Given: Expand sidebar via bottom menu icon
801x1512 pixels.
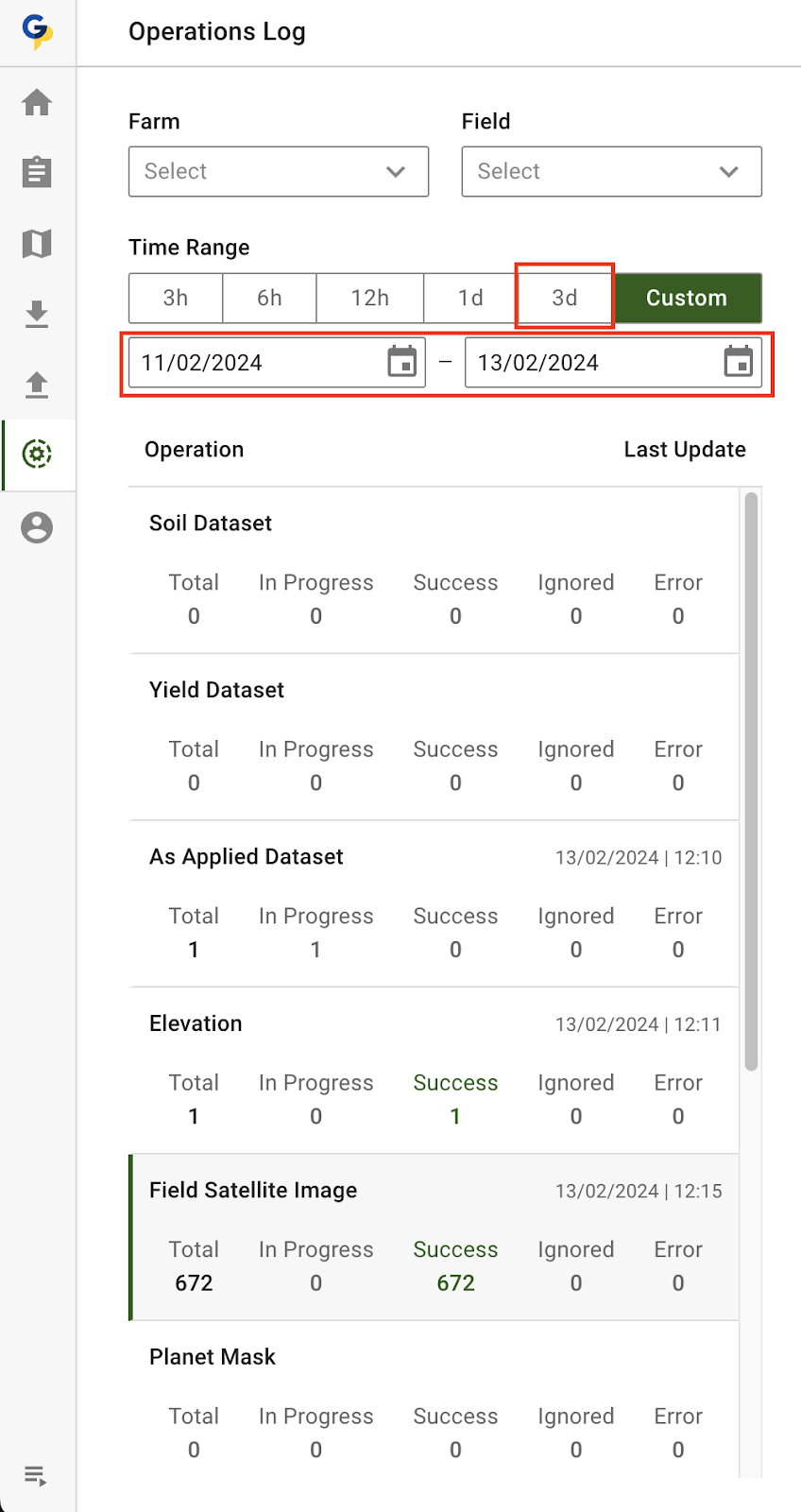Looking at the screenshot, I should 36,1475.
